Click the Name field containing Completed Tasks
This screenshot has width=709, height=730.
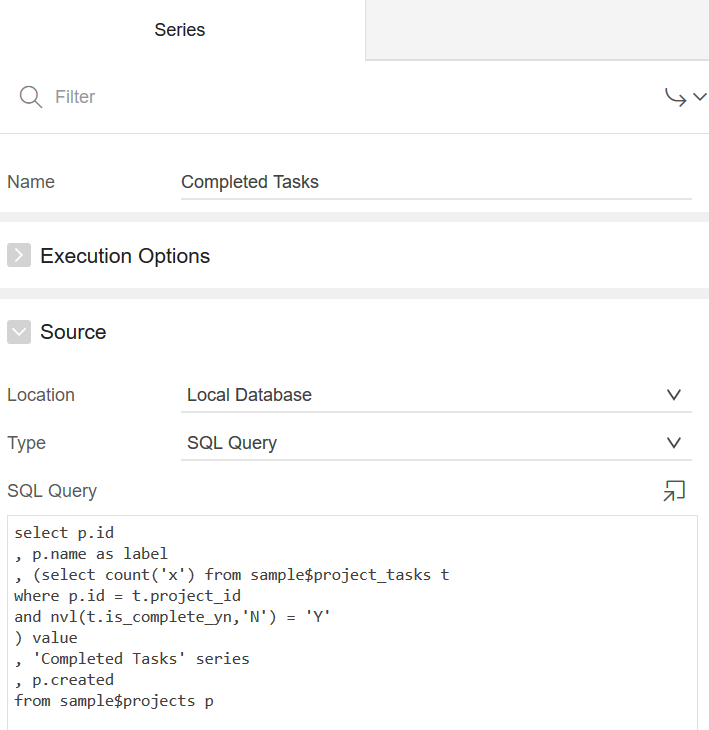click(436, 182)
